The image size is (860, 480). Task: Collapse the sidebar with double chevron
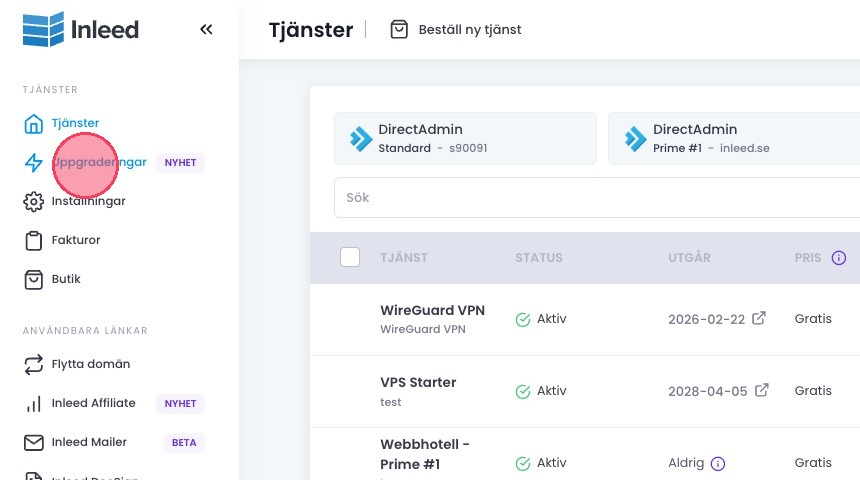pos(206,29)
